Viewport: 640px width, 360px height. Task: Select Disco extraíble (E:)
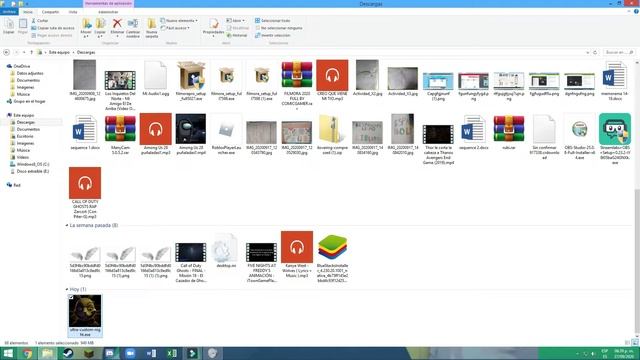[x=33, y=171]
